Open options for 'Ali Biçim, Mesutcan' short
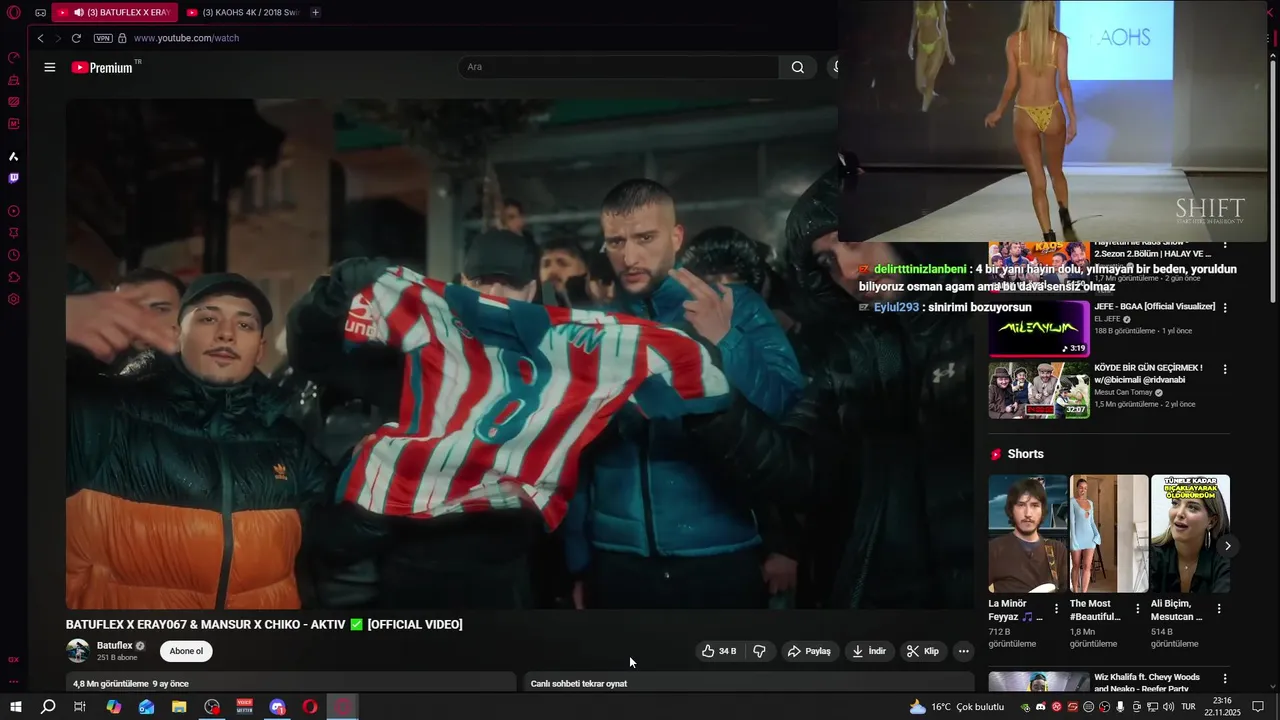 tap(1218, 608)
